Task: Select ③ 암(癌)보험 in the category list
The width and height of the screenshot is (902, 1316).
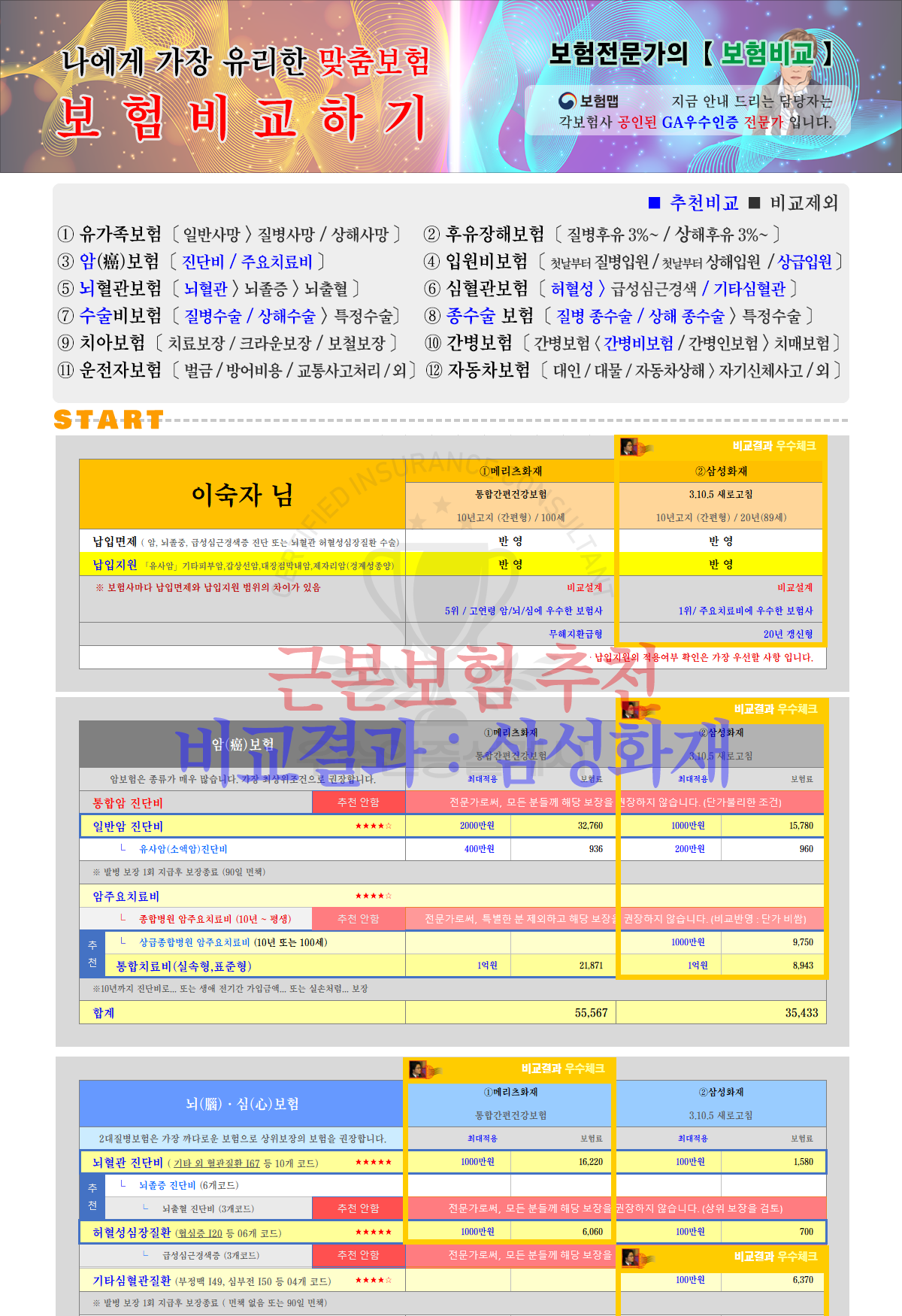Action: click(108, 262)
